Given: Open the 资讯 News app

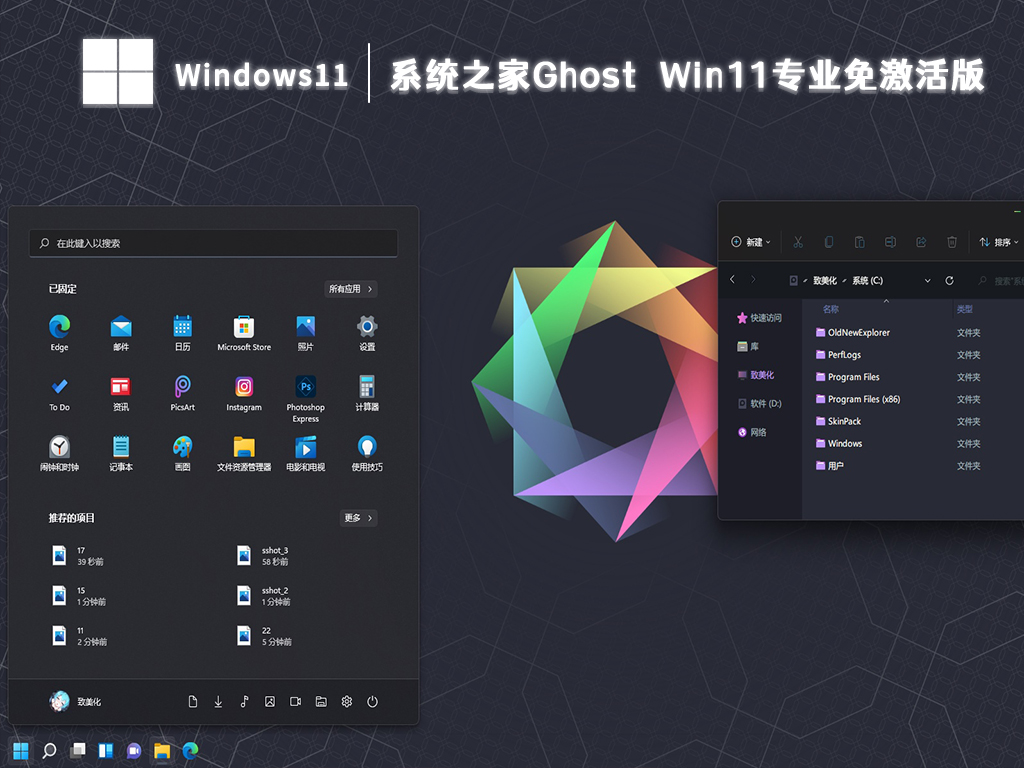Looking at the screenshot, I should [121, 393].
